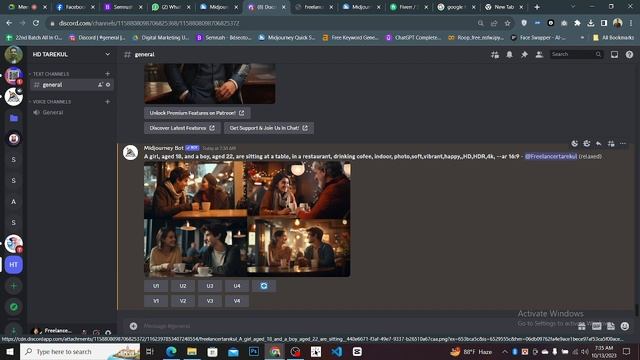Screen dimensions: 640x360
Task: Open Photoshop from the Windows taskbar
Action: click(254, 351)
